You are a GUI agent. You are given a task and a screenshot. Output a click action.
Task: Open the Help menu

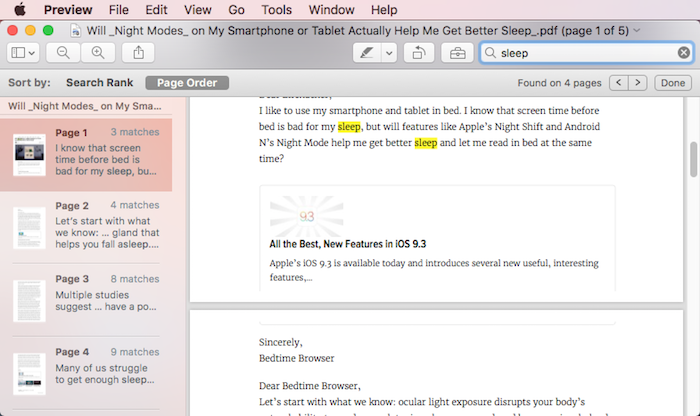pos(384,9)
